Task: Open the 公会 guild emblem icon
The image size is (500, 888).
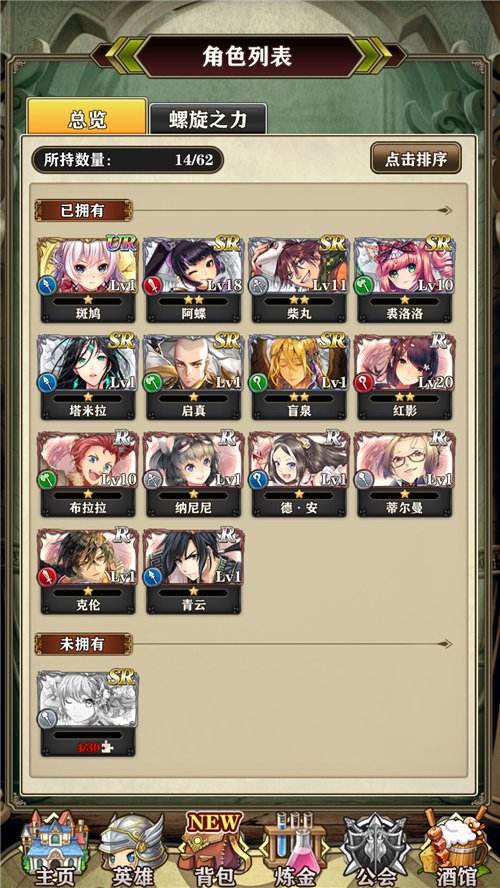Action: (x=377, y=849)
